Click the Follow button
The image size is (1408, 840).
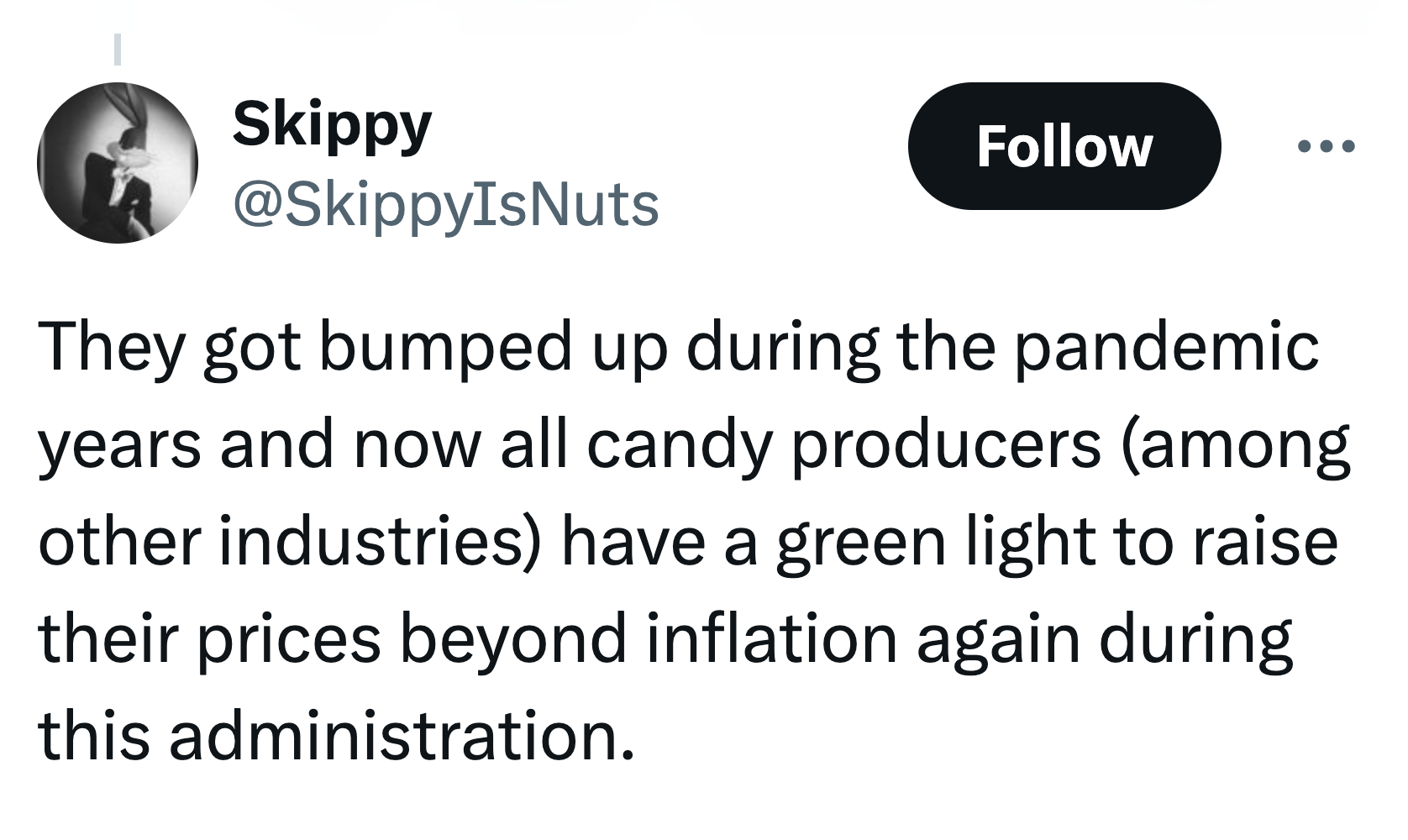1064,146
